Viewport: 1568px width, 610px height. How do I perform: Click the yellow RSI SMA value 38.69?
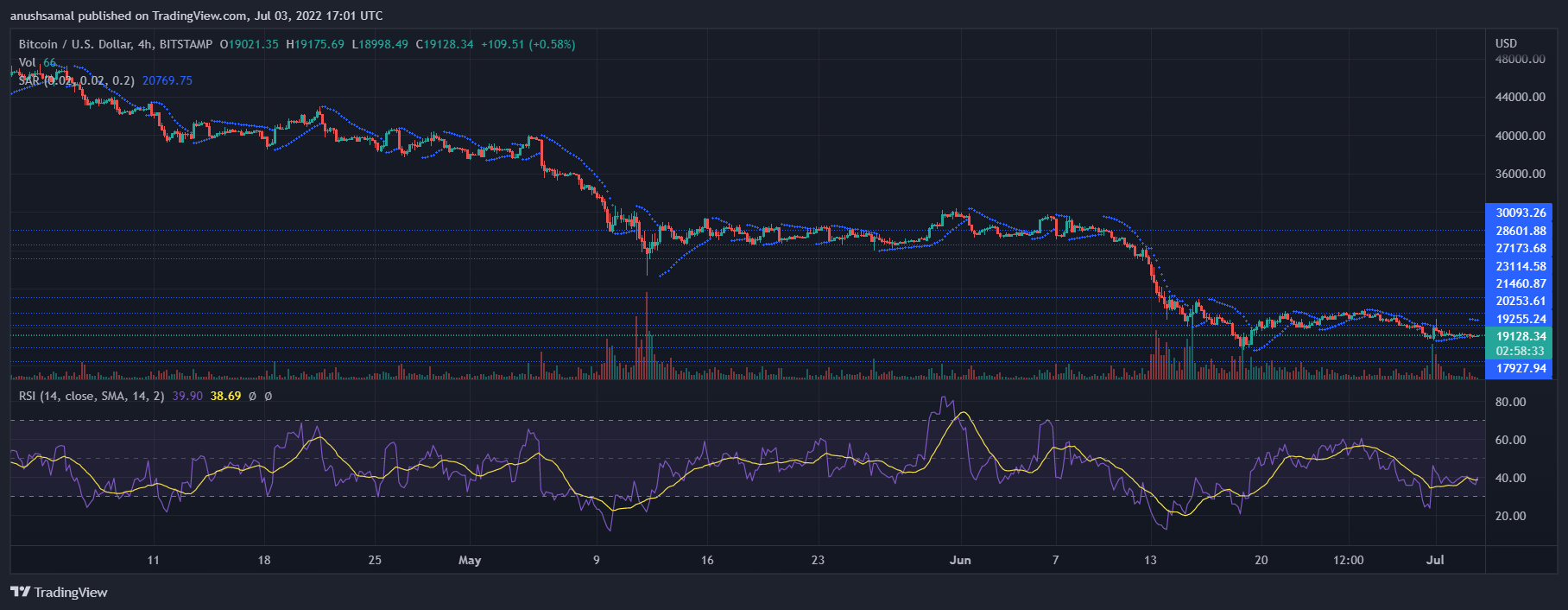[x=225, y=396]
